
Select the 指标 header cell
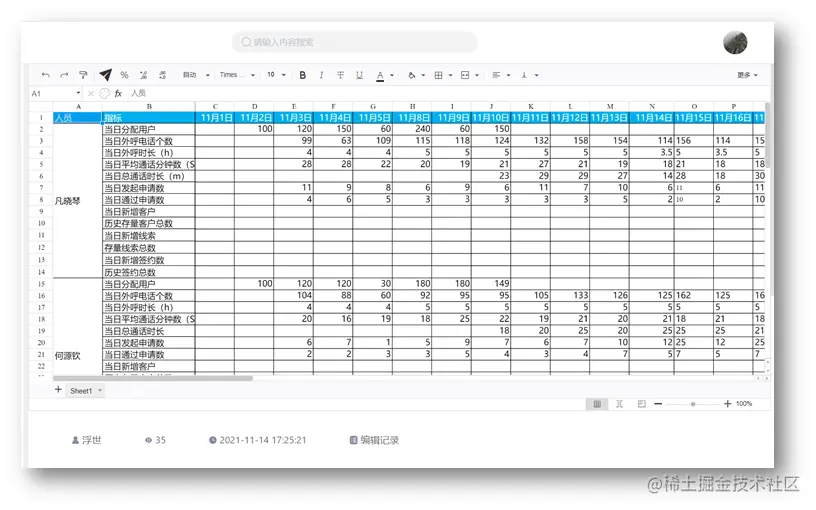(149, 118)
